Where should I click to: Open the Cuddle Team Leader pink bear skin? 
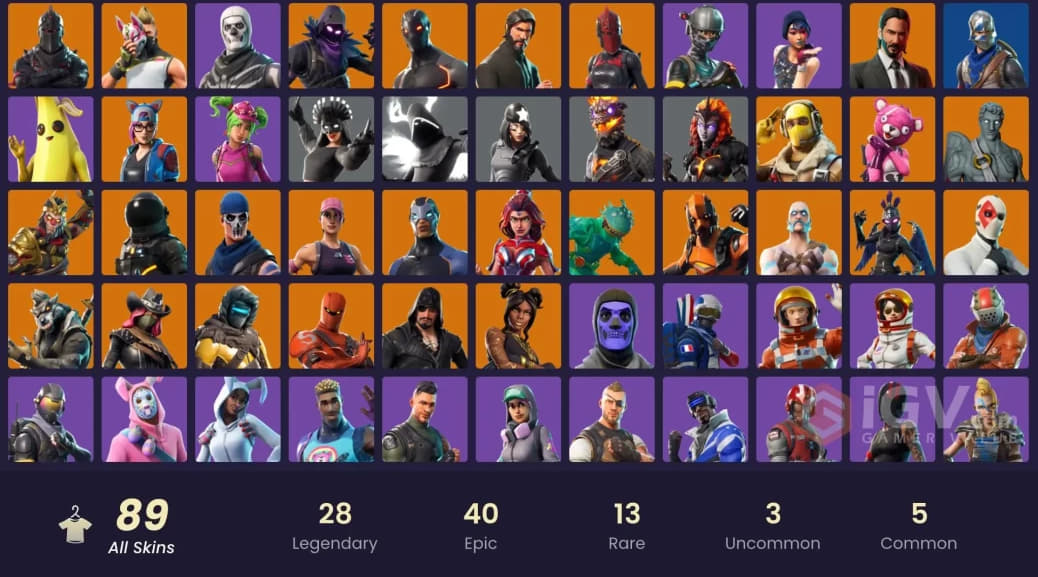(892, 139)
